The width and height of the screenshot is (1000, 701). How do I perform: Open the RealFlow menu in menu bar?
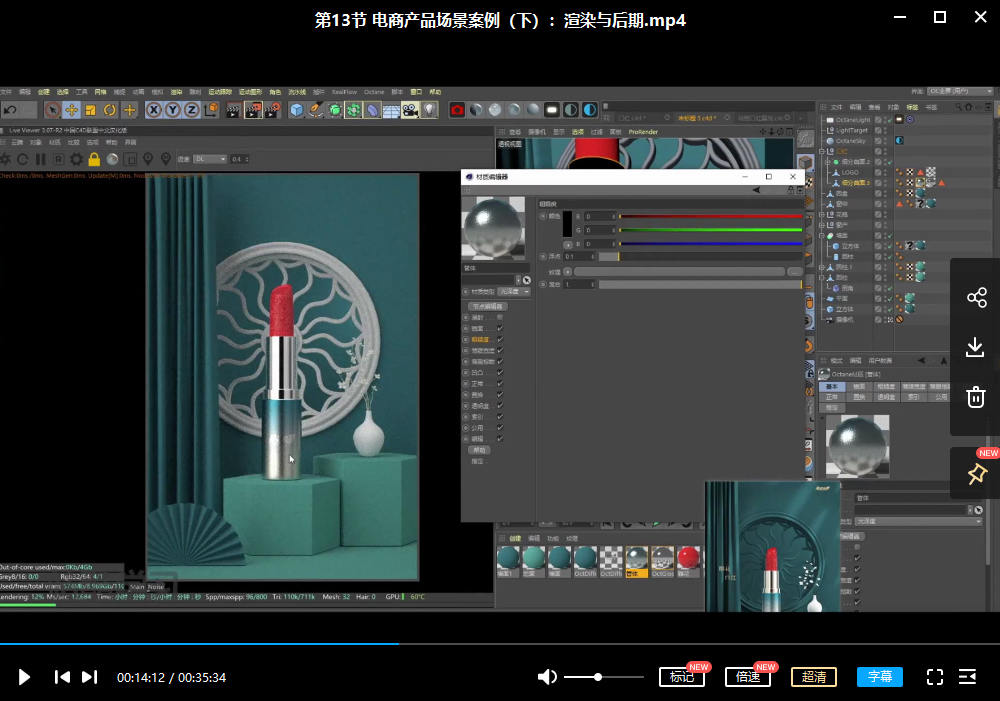pos(344,92)
